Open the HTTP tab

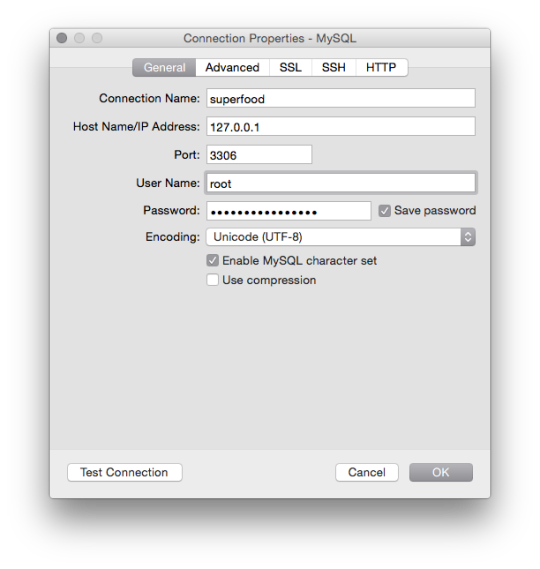pos(381,67)
